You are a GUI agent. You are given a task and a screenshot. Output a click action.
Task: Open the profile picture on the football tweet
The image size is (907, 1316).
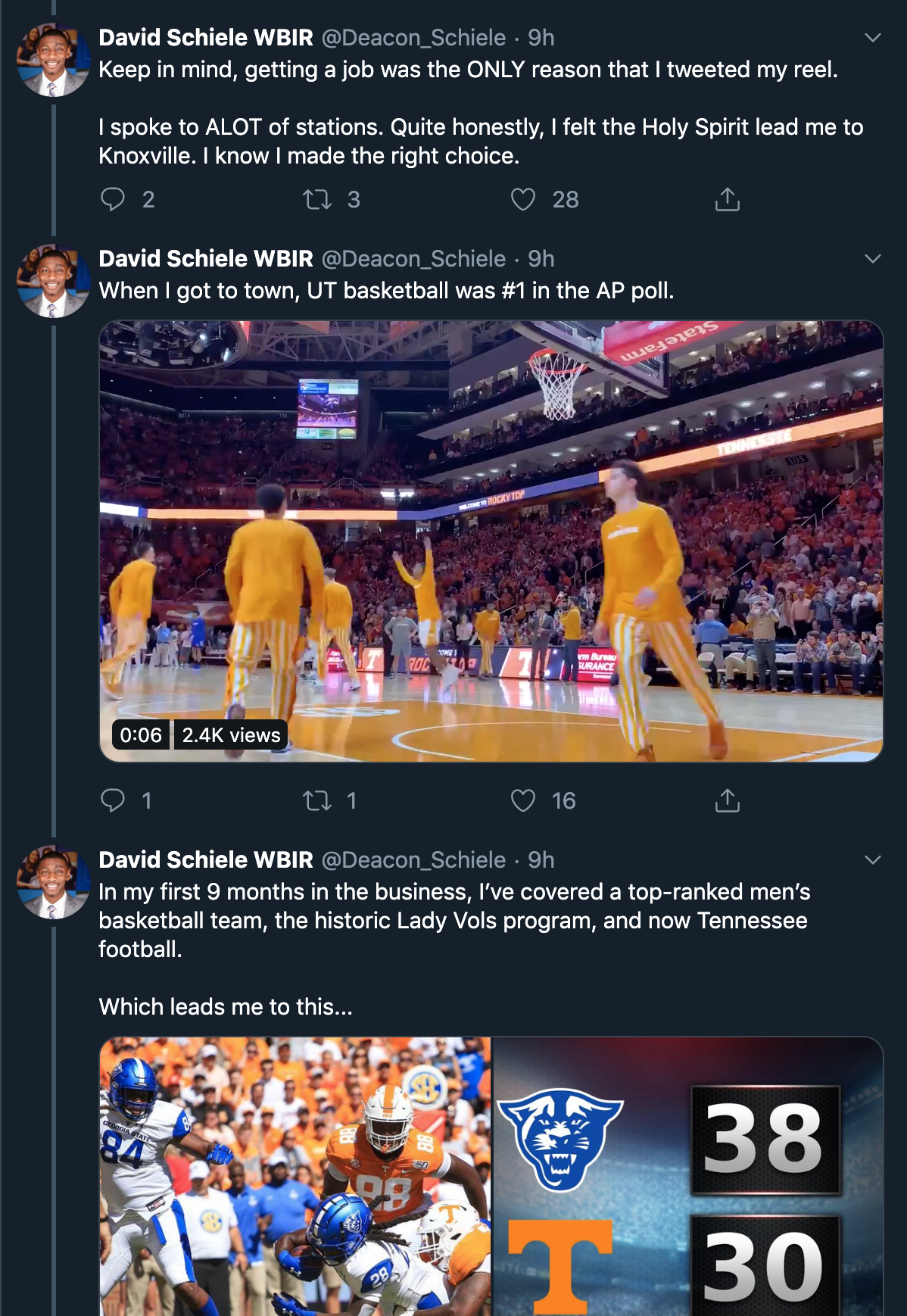(x=53, y=882)
